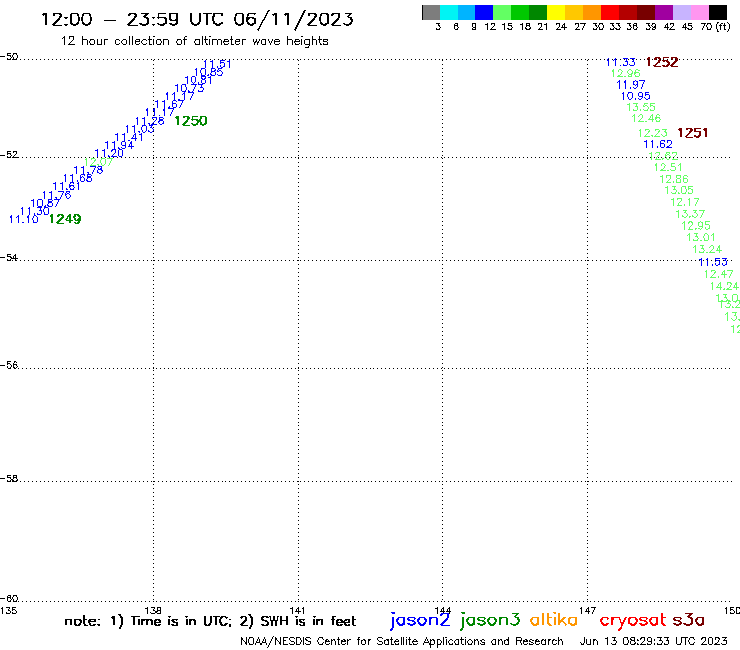Click the wave height value 11.33
Image resolution: width=740 pixels, height=650 pixels.
coord(621,62)
